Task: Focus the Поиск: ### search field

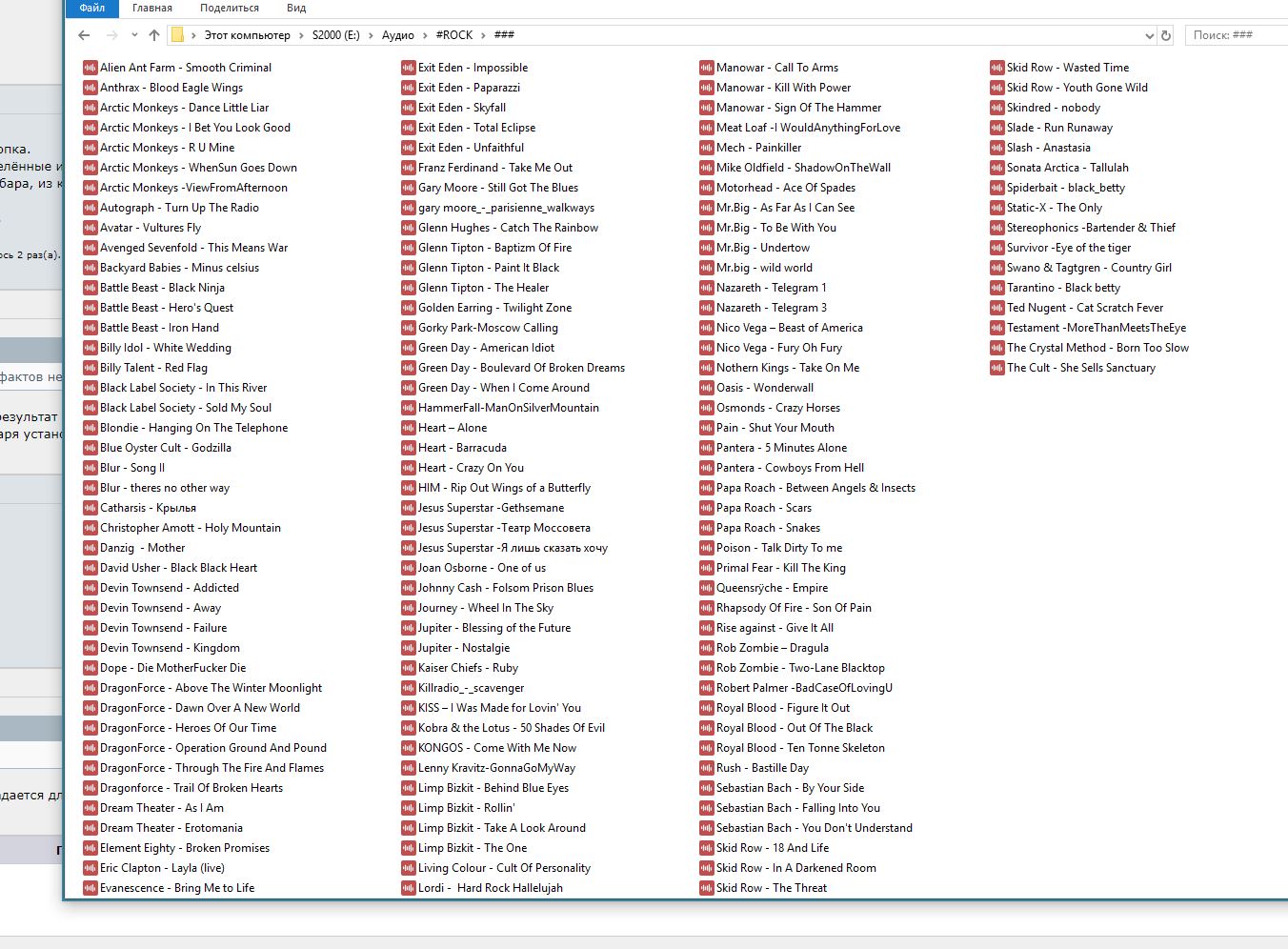Action: tap(1236, 35)
